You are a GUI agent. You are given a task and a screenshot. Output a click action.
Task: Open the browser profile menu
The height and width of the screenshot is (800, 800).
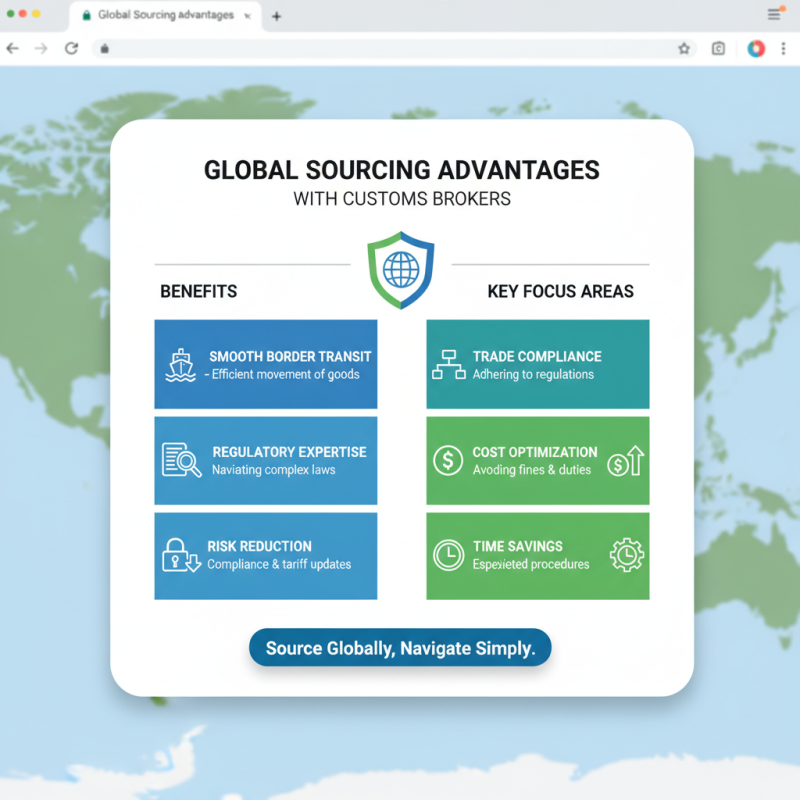[x=755, y=47]
